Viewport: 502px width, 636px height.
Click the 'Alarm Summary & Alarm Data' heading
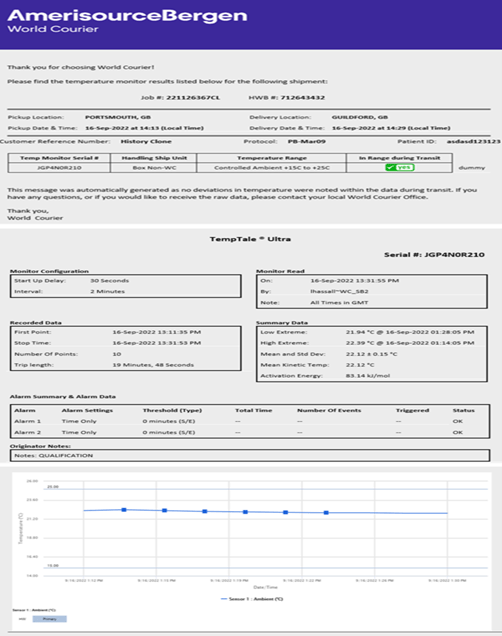63,396
